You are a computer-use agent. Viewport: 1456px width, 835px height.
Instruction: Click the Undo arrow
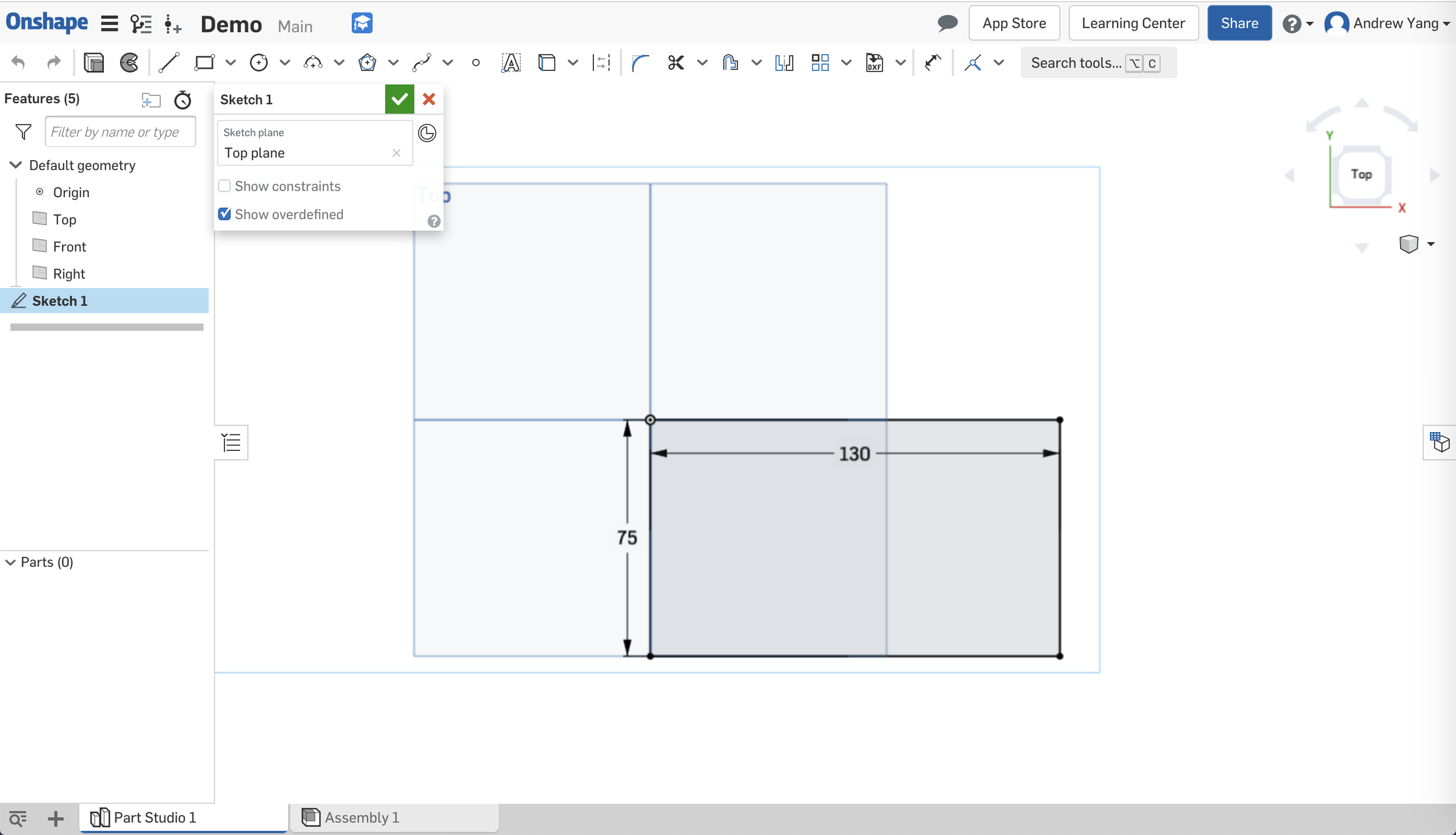click(18, 63)
